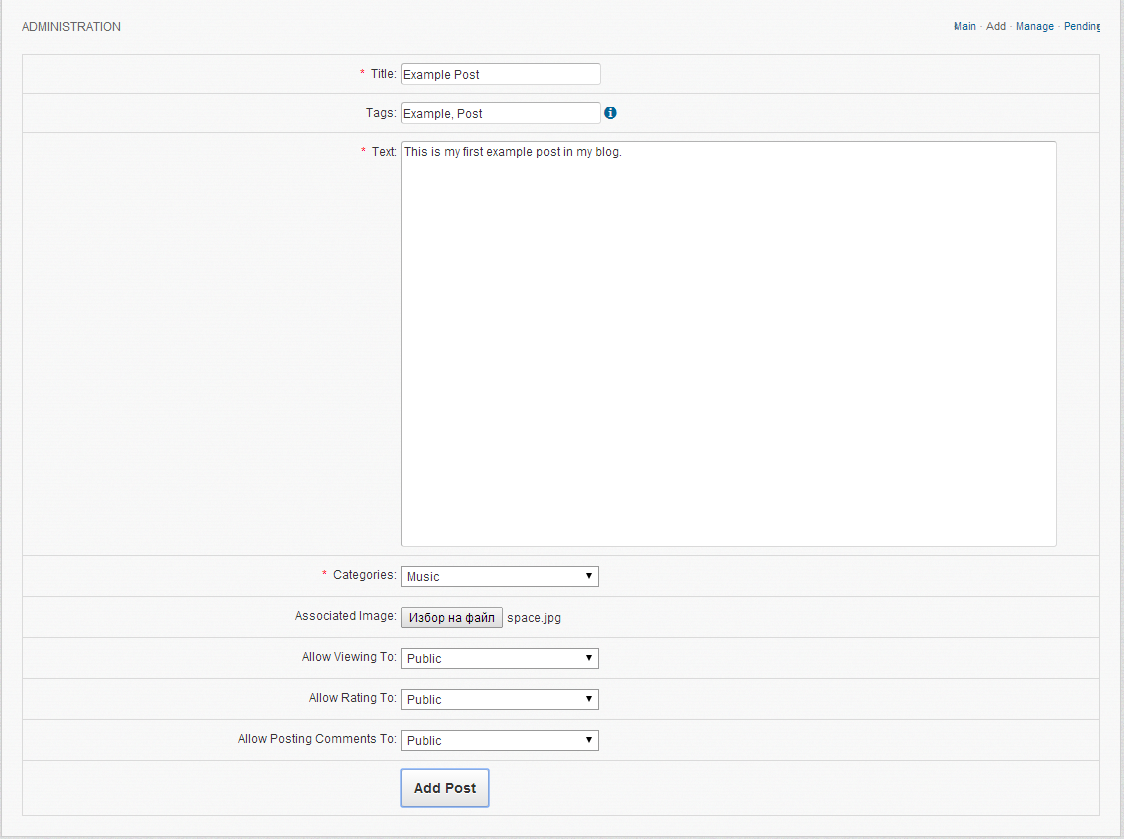
Task: Click the Title field label
Action: 383,74
